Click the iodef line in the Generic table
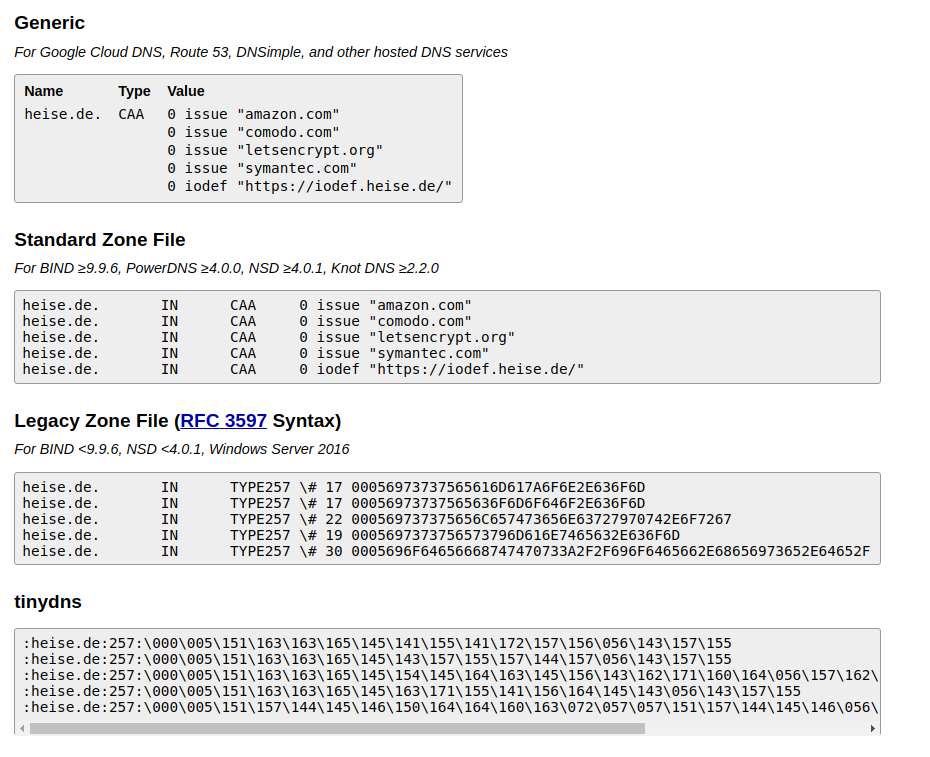The width and height of the screenshot is (930, 757). point(310,186)
